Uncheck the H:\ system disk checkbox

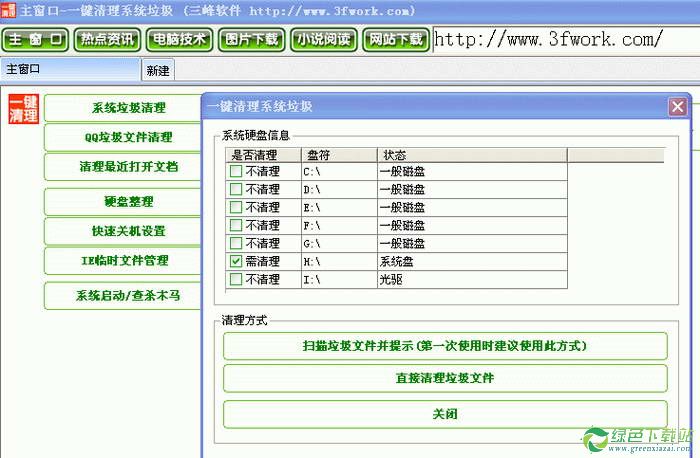pyautogui.click(x=236, y=261)
